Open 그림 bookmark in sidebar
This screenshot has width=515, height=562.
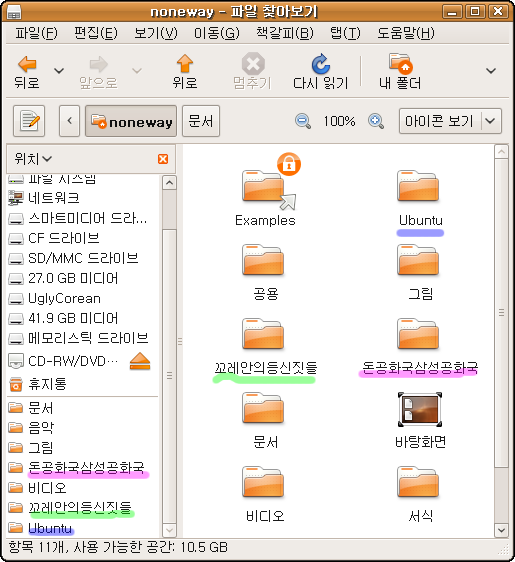point(82,448)
